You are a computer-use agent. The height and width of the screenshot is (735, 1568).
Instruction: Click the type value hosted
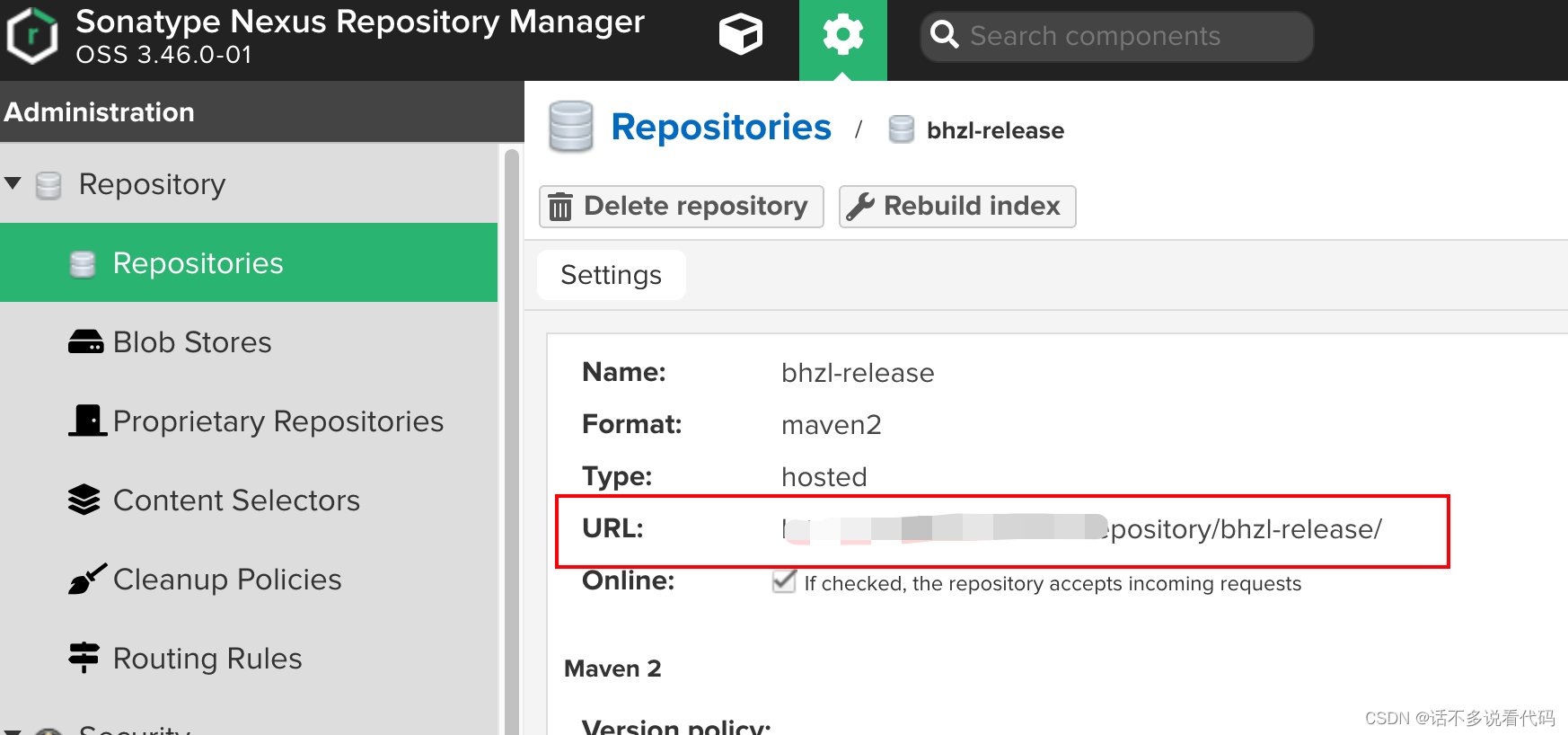point(824,477)
